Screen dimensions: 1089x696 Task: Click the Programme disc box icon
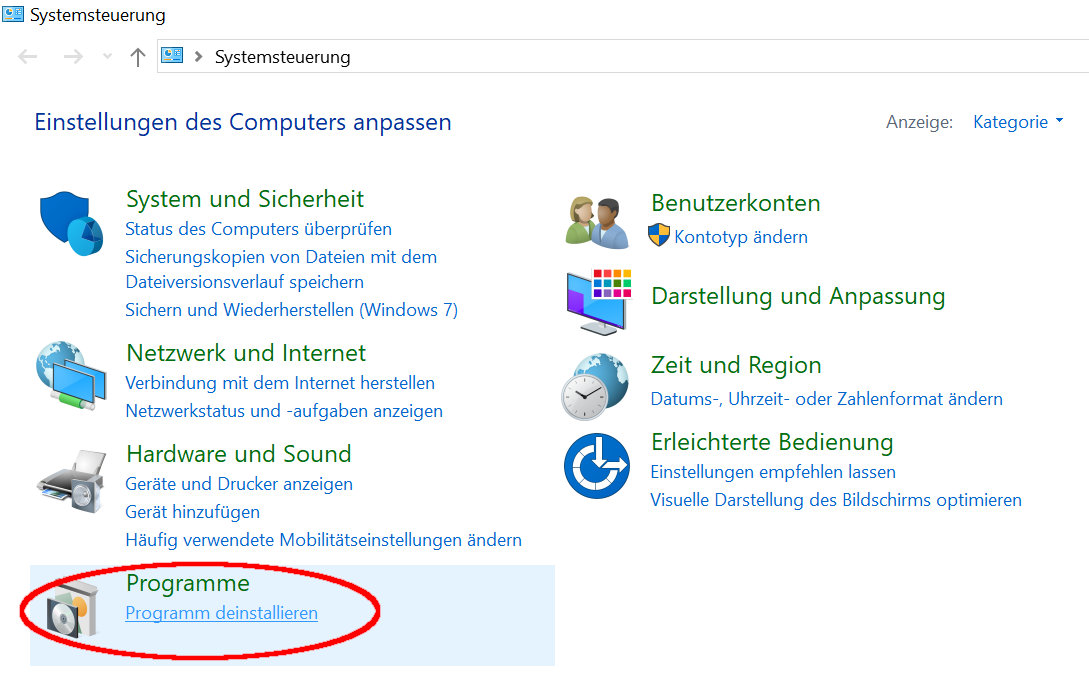(x=72, y=611)
